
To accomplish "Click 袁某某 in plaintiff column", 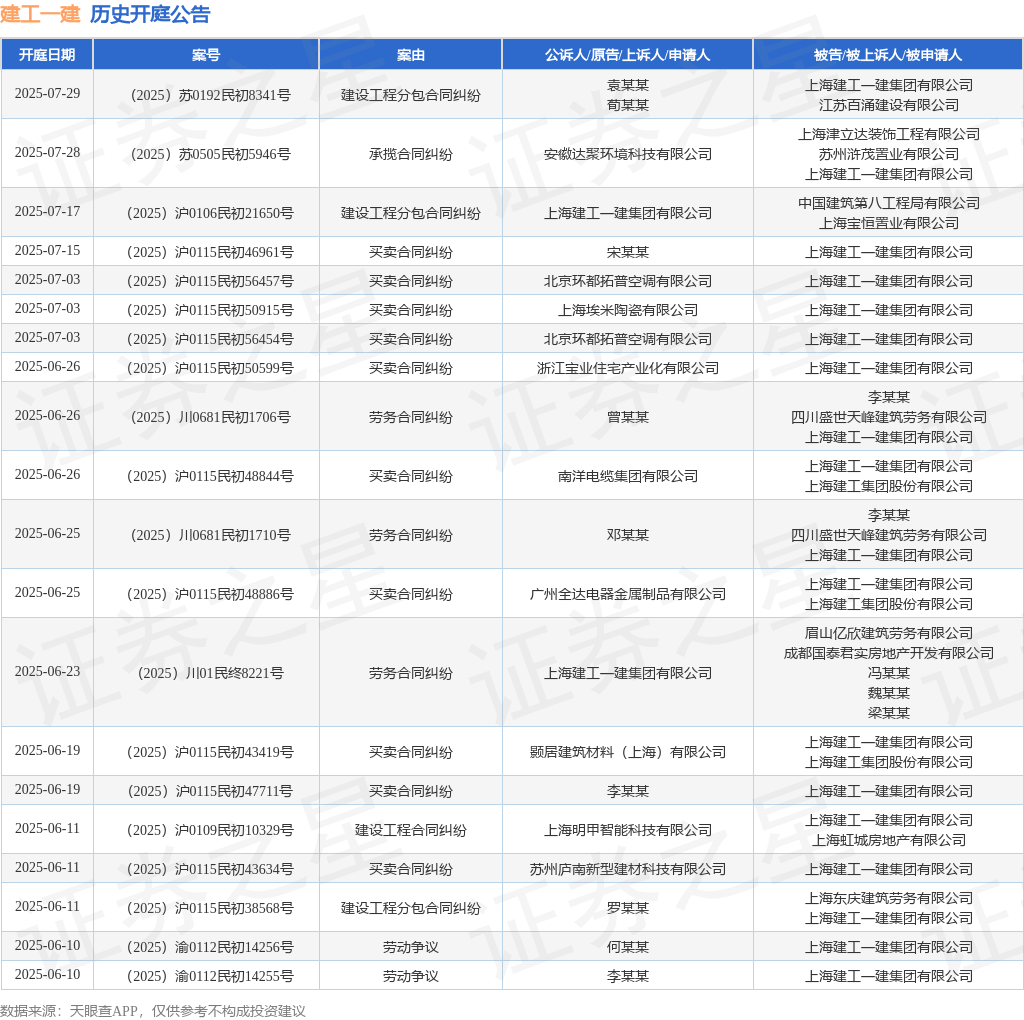I will click(628, 85).
